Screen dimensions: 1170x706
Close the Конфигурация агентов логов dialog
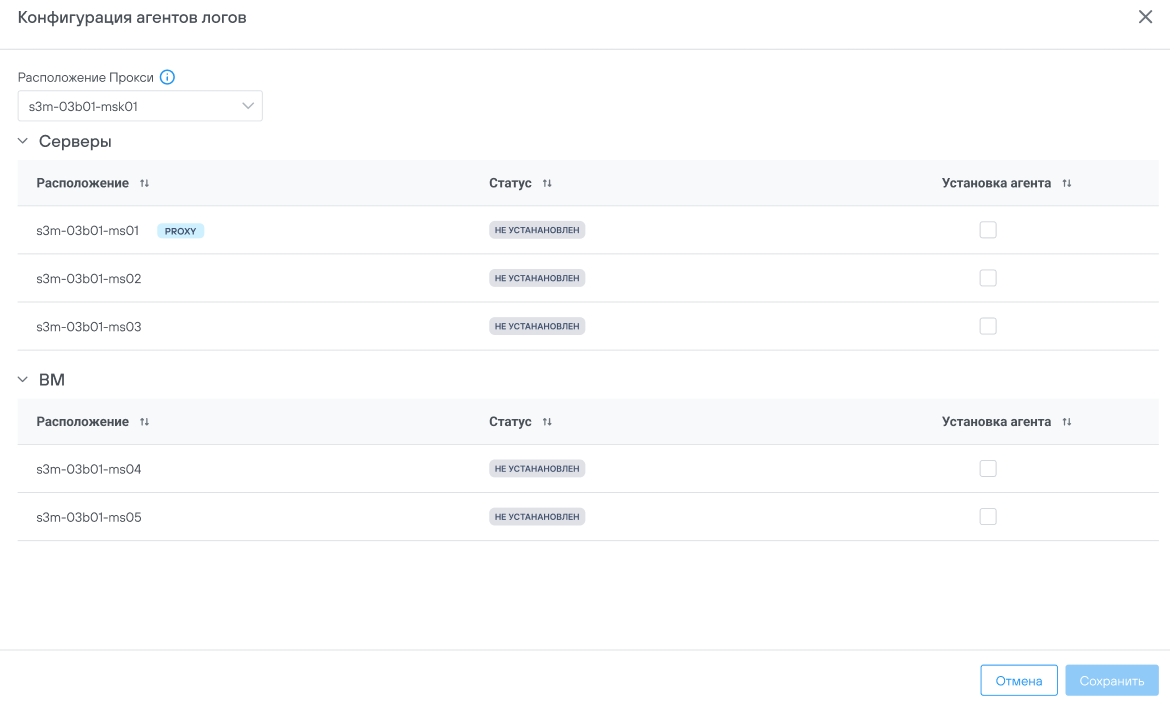click(1145, 17)
